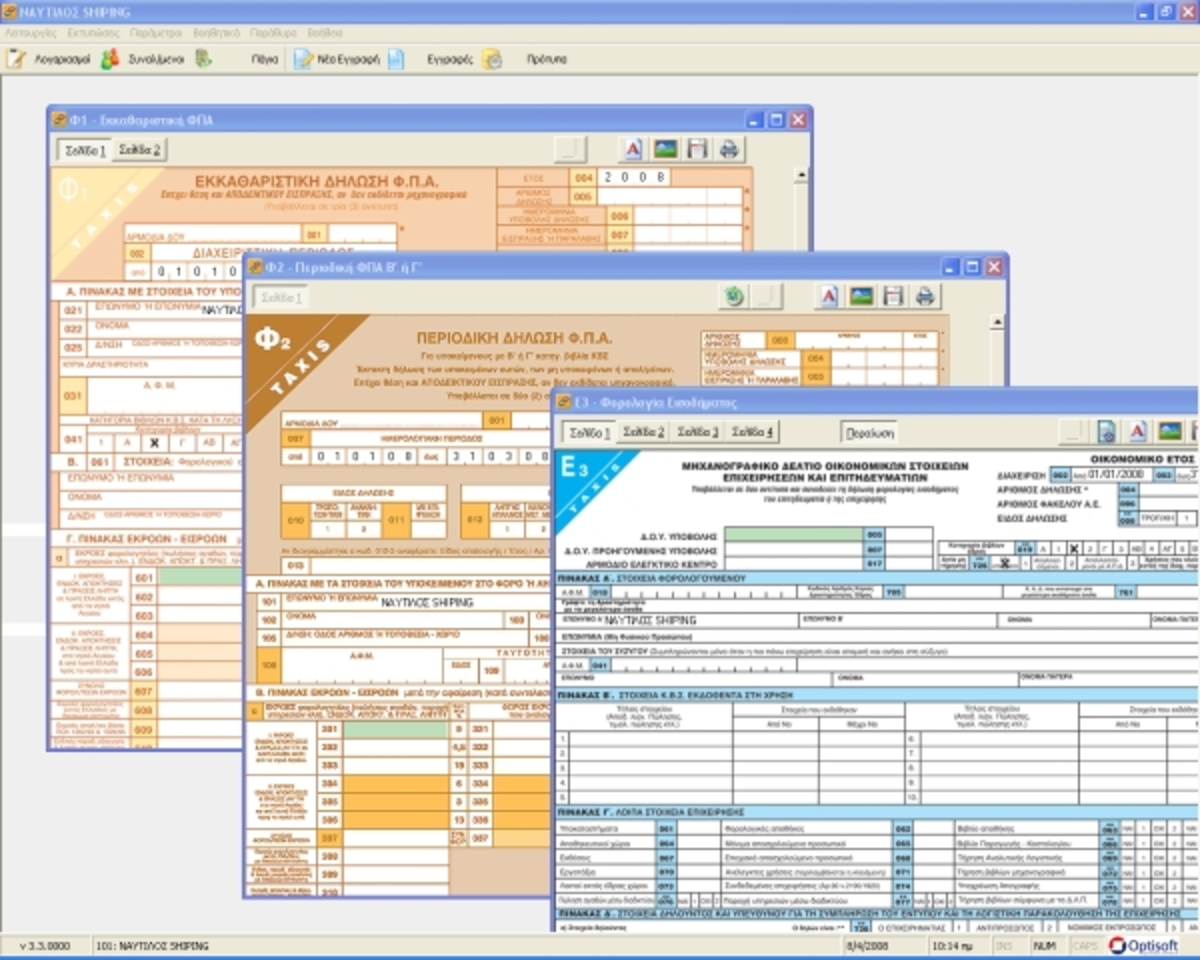Click the landscape picture icon in Φ1 toolbar
The image size is (1200, 960).
coord(665,149)
